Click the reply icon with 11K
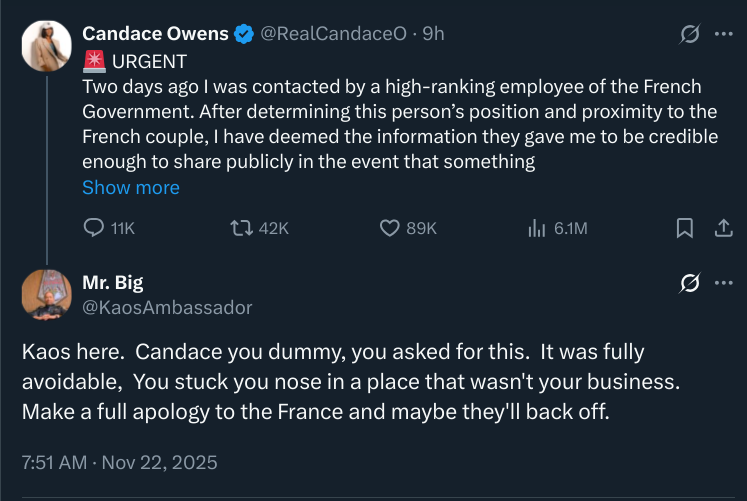Screen dimensions: 747x501 [x=94, y=228]
